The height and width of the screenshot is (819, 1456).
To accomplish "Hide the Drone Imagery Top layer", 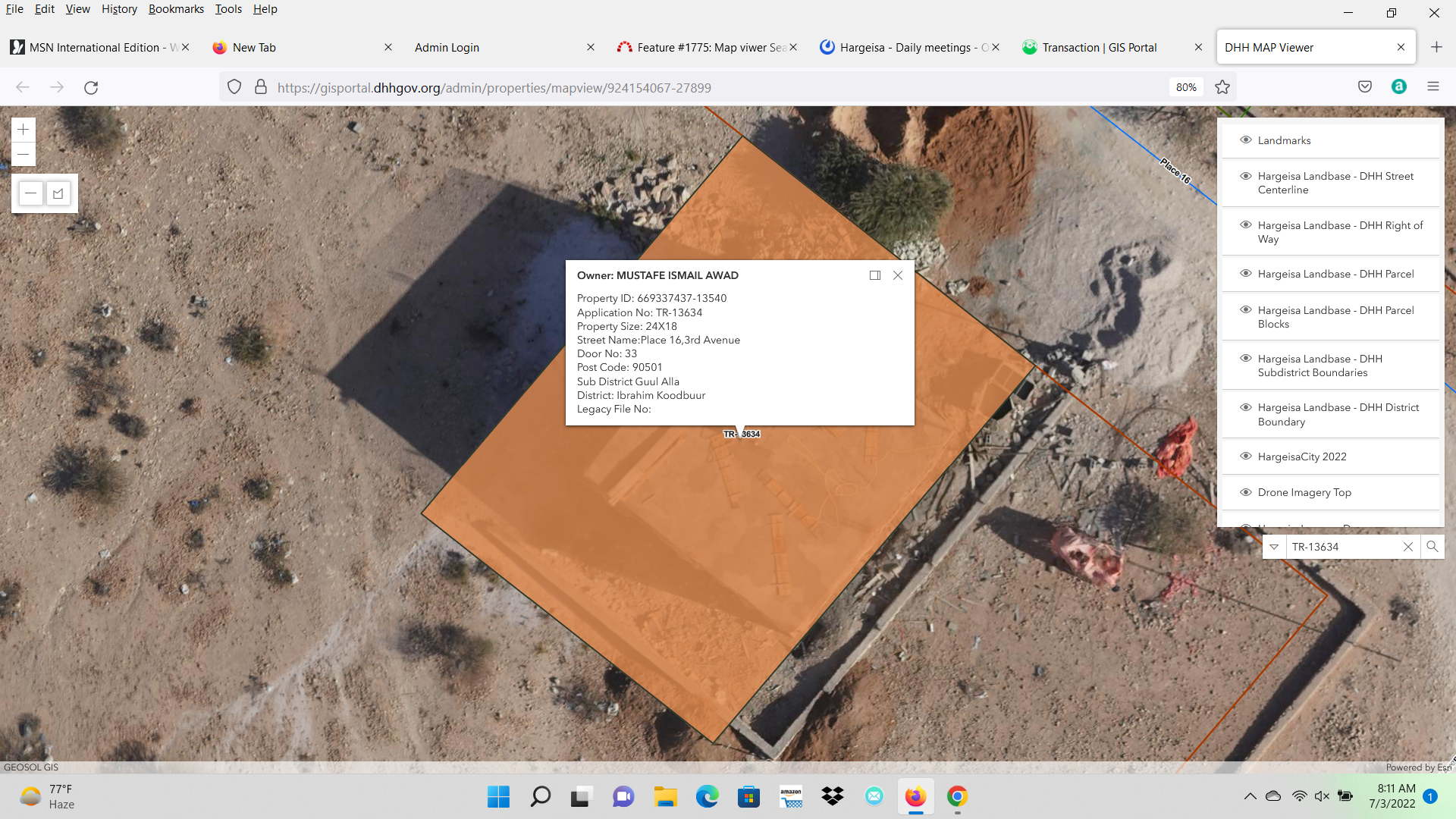I will [x=1245, y=492].
